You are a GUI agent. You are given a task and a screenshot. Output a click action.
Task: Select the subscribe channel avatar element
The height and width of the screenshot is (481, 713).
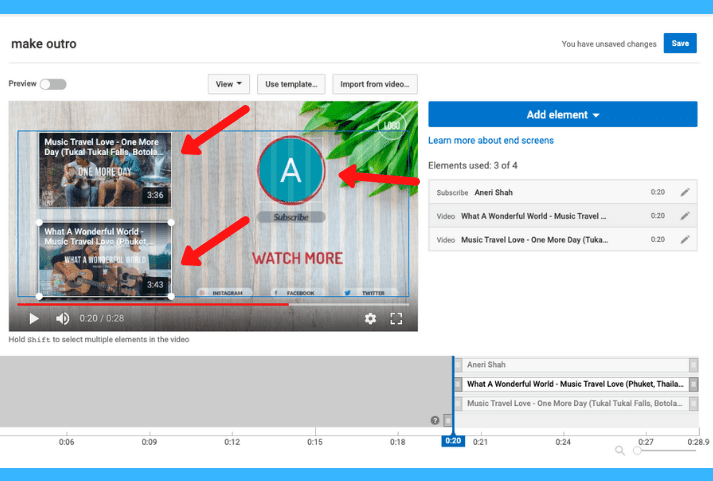pyautogui.click(x=291, y=170)
